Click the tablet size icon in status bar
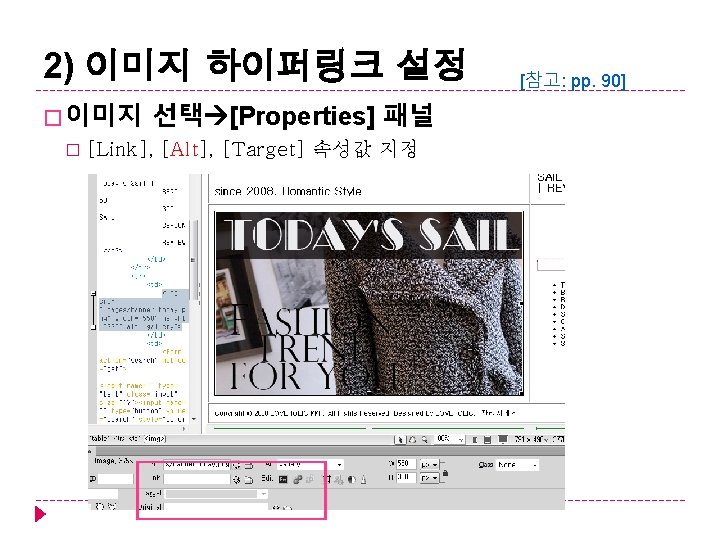 [x=488, y=439]
